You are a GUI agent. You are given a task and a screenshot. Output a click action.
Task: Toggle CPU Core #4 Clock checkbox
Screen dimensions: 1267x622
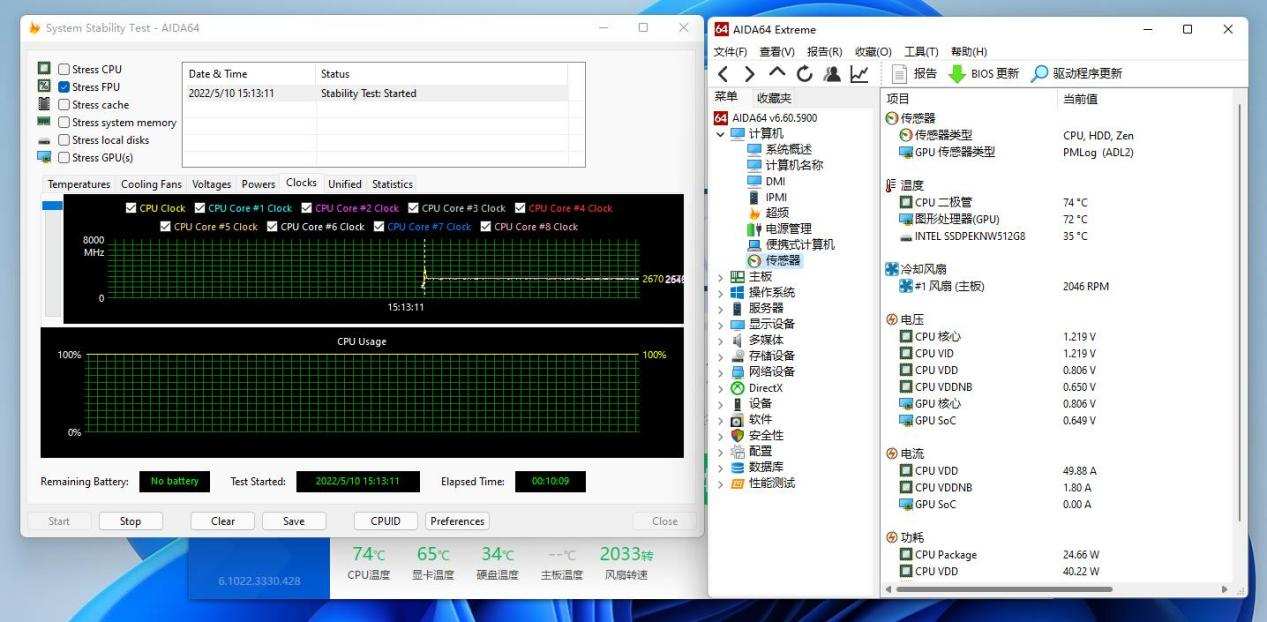[x=520, y=208]
